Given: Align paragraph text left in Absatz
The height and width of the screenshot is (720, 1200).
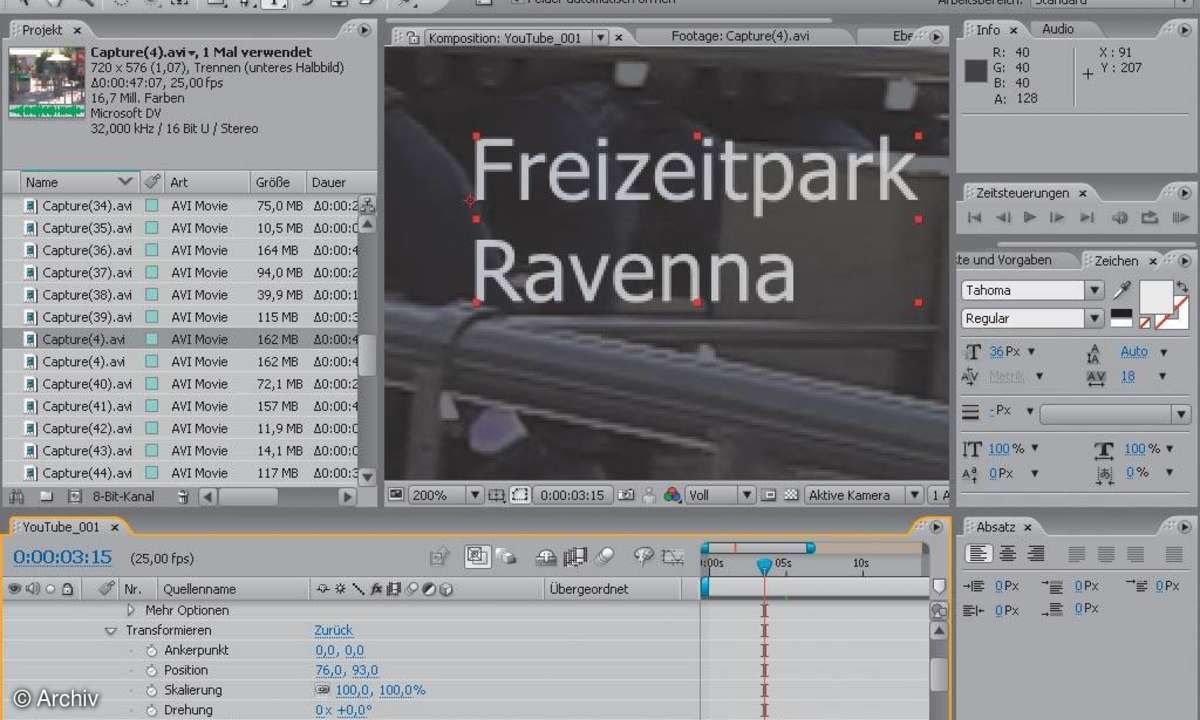Looking at the screenshot, I should [x=979, y=553].
